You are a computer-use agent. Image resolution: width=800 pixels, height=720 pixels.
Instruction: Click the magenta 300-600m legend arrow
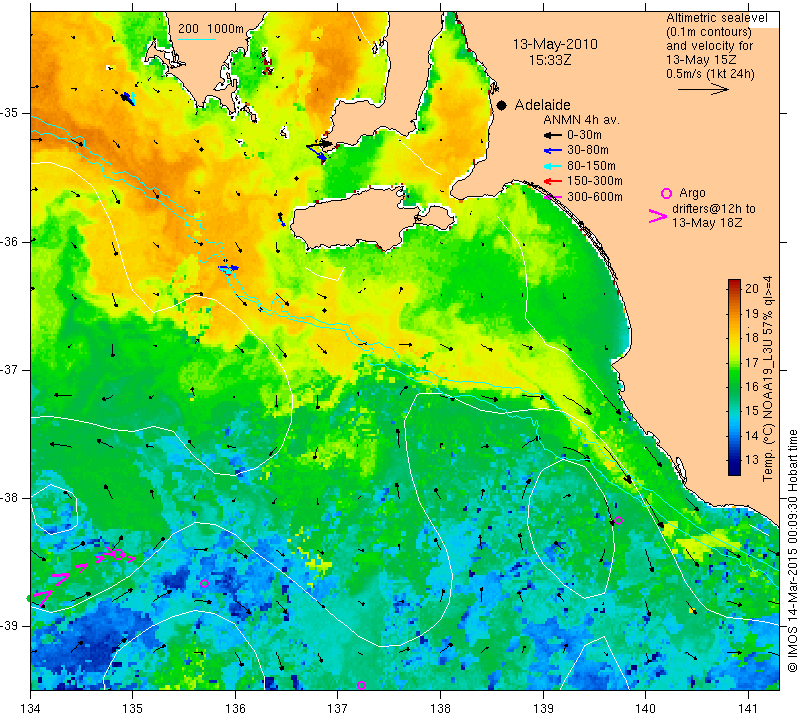coord(553,196)
